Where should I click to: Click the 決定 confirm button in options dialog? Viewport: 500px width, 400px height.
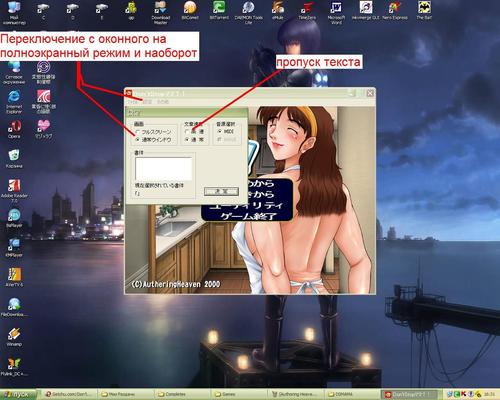click(221, 191)
